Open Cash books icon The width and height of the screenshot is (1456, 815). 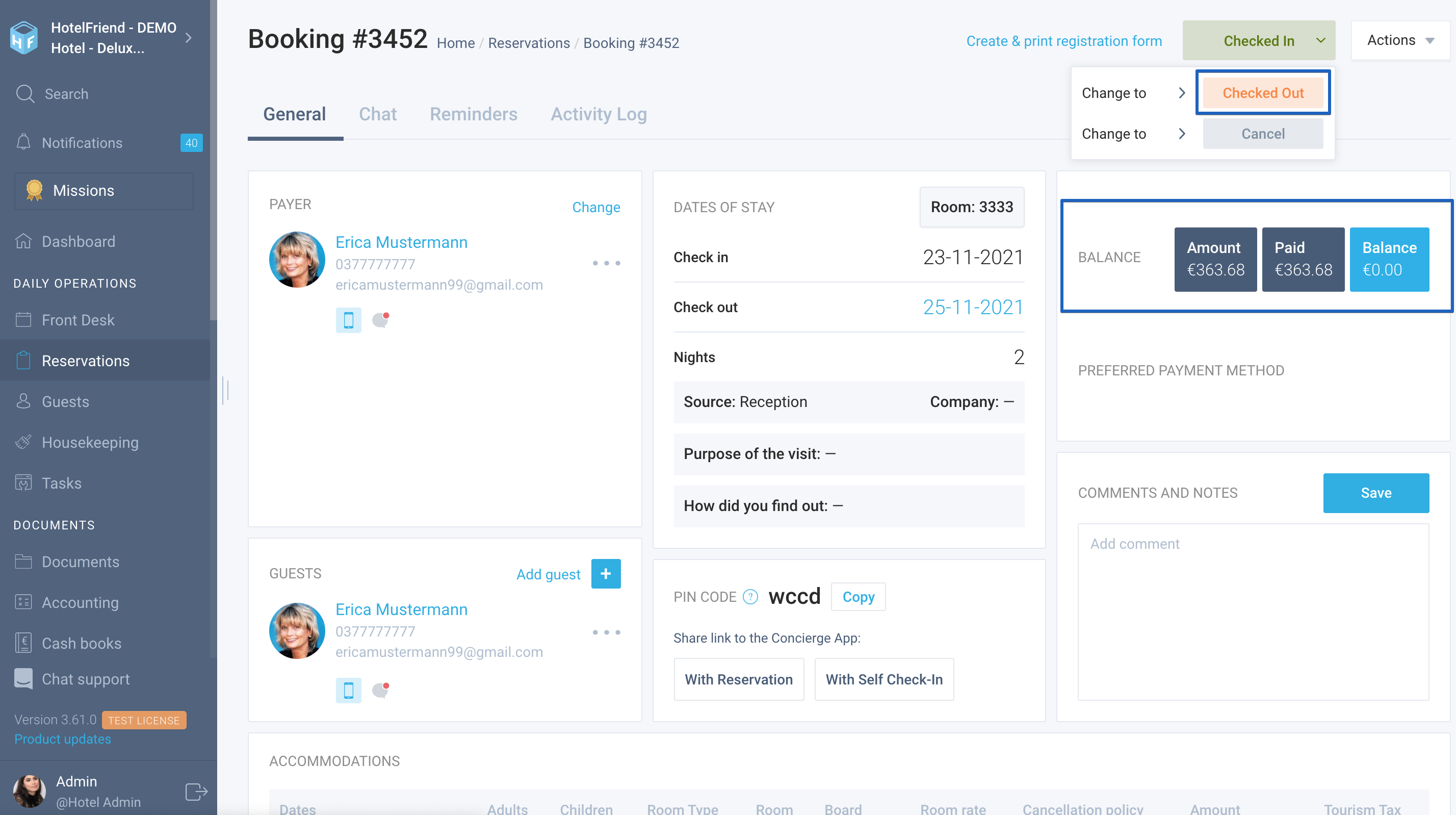(x=23, y=643)
